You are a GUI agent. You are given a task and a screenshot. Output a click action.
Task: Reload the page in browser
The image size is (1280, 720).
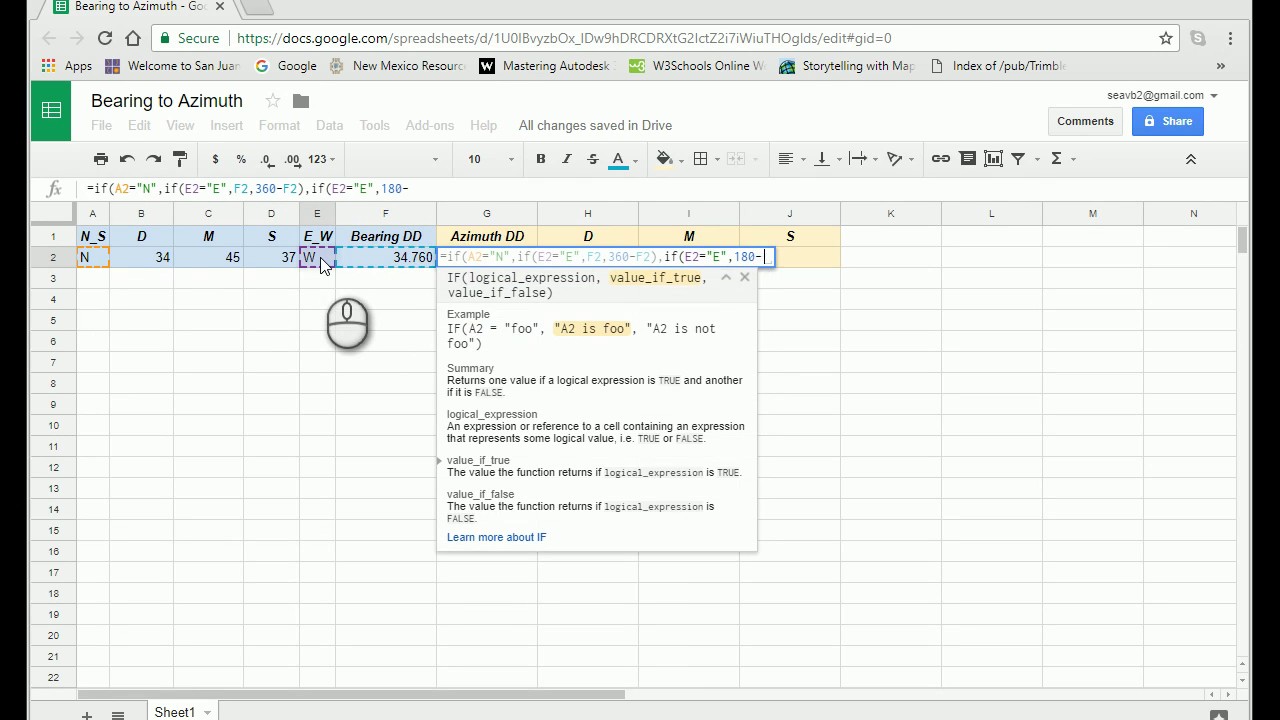pyautogui.click(x=105, y=38)
